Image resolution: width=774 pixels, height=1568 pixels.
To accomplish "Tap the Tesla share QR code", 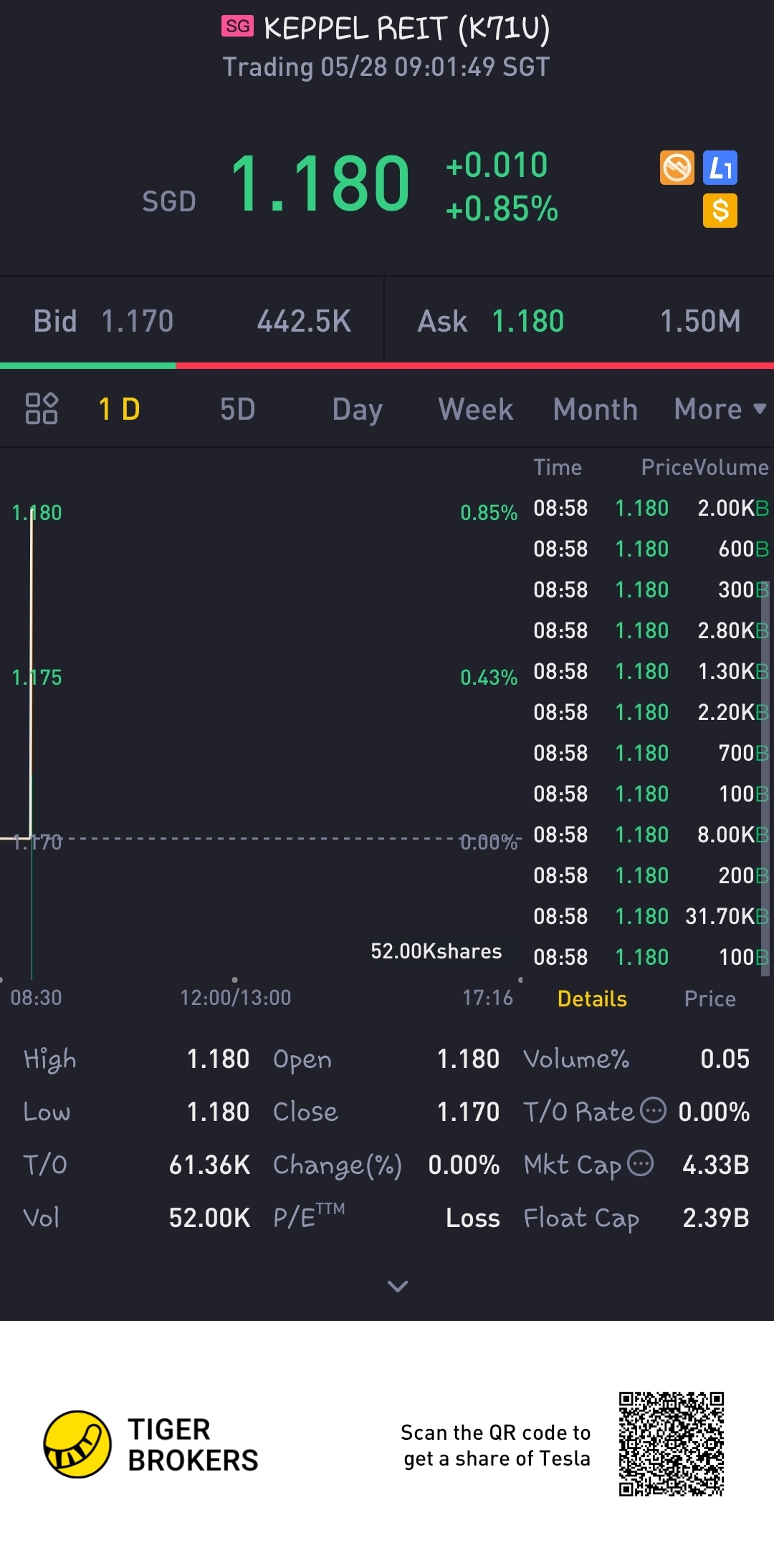I will [672, 1444].
